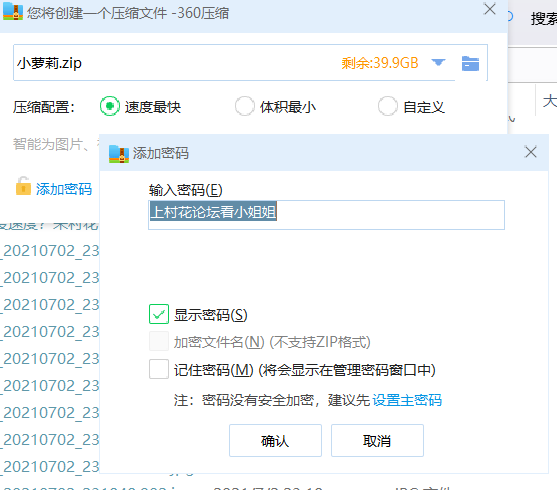Click the 取消 button
The width and height of the screenshot is (557, 490).
coord(377,440)
